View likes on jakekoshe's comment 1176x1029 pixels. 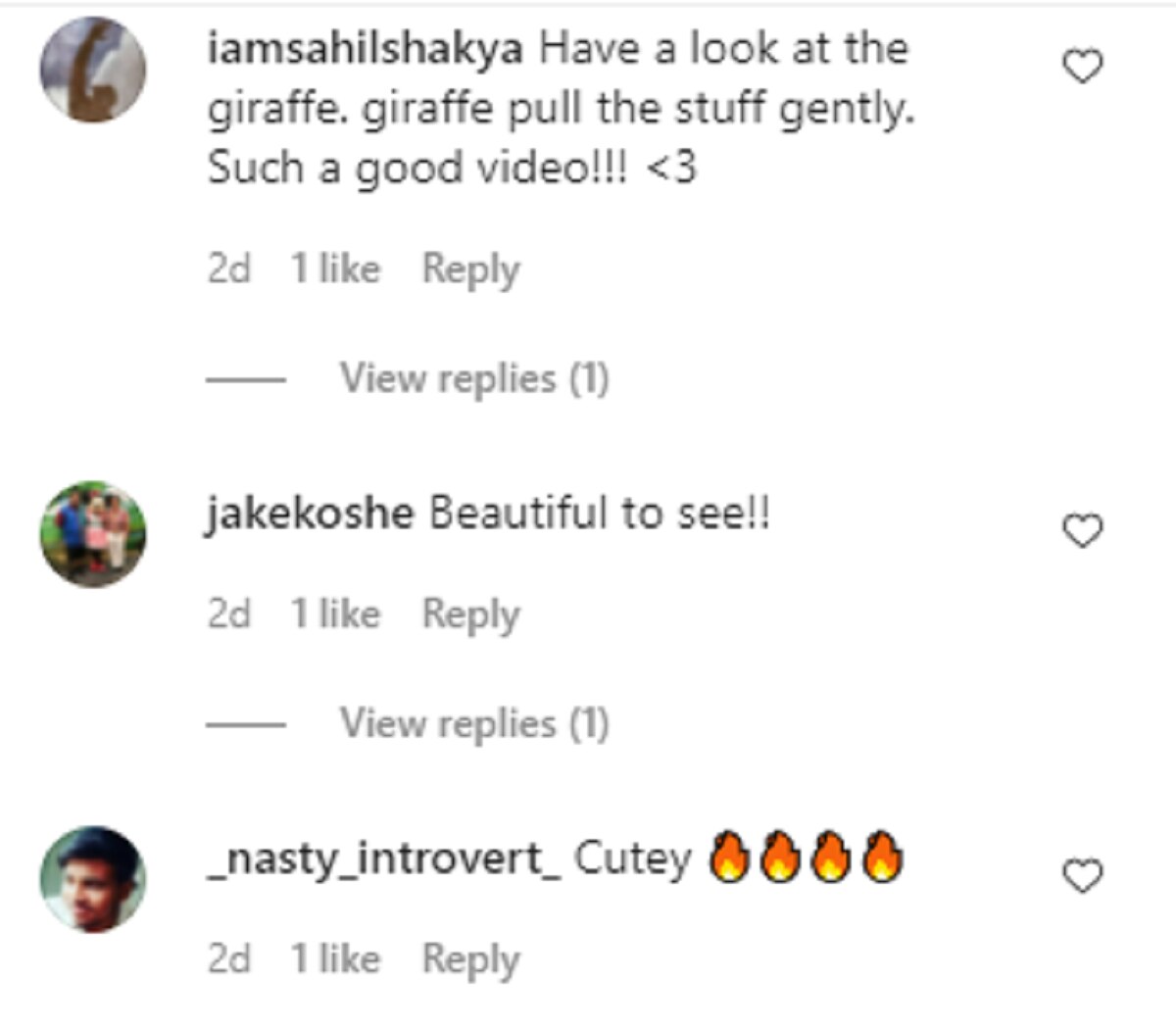(x=335, y=614)
